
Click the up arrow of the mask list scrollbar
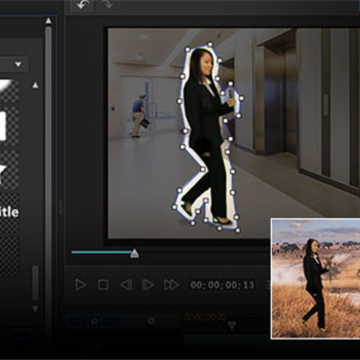tap(35, 86)
